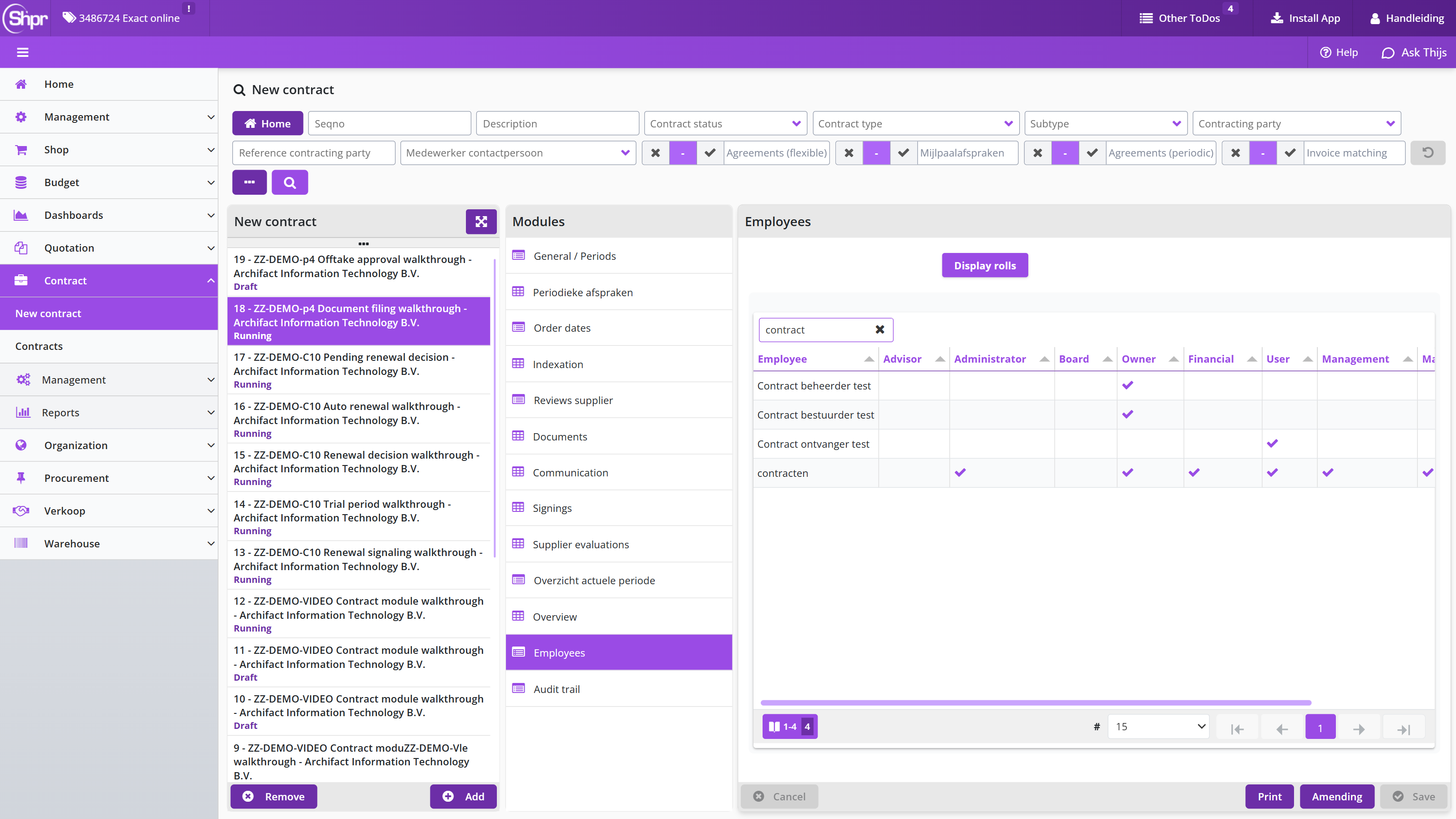Toggle Owner checkmark for Contract beheerder test

(1127, 385)
